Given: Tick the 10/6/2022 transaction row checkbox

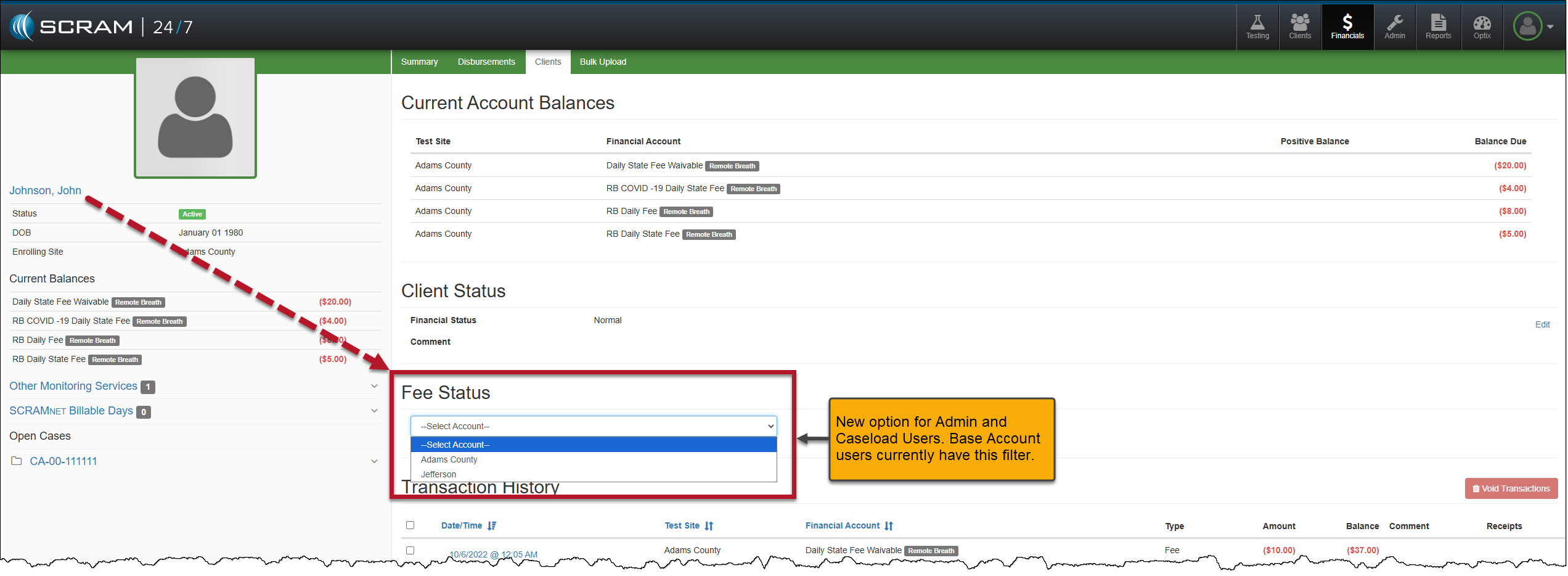Looking at the screenshot, I should point(410,551).
